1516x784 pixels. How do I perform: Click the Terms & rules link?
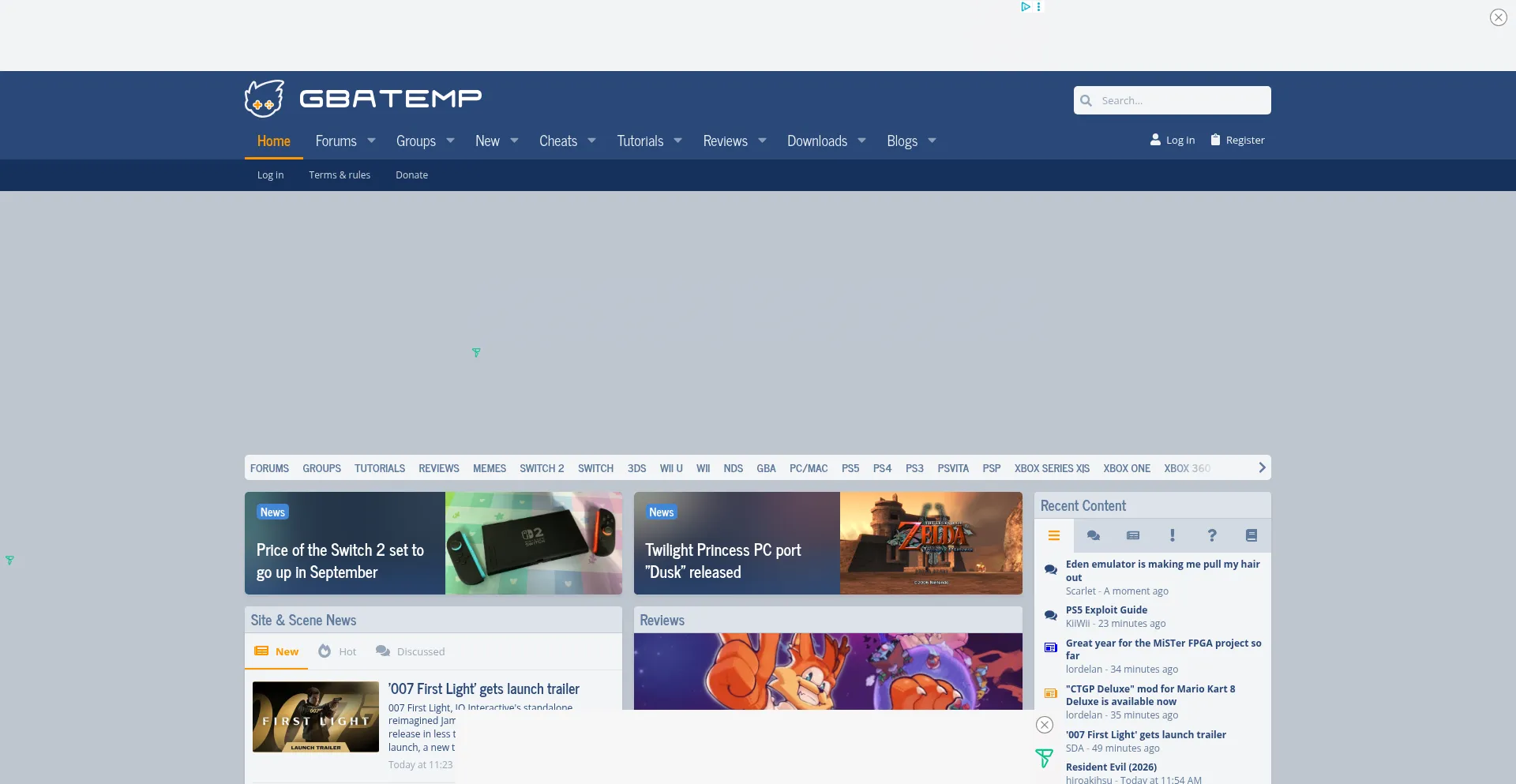point(340,175)
